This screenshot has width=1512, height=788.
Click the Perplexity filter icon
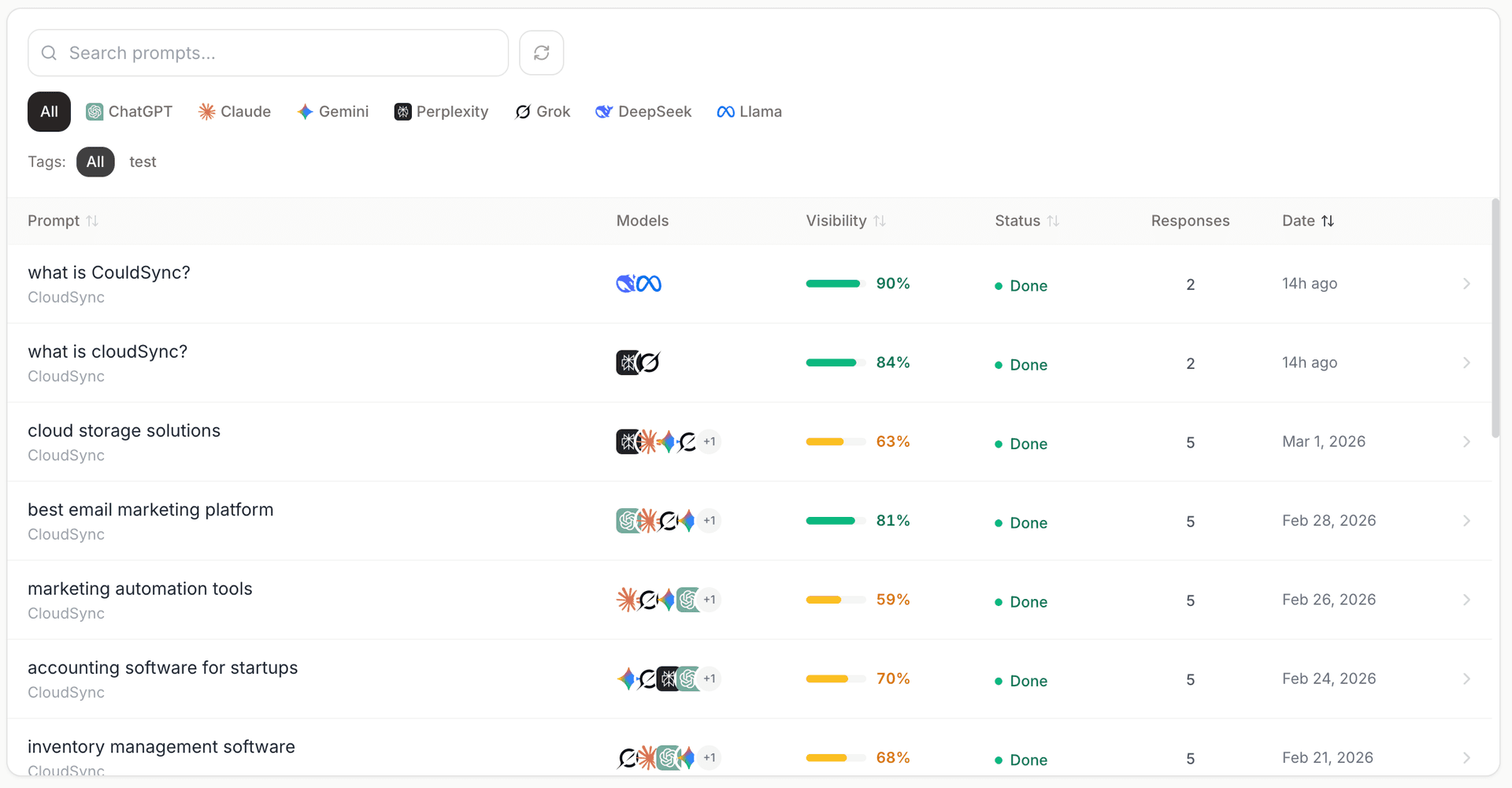click(x=402, y=111)
